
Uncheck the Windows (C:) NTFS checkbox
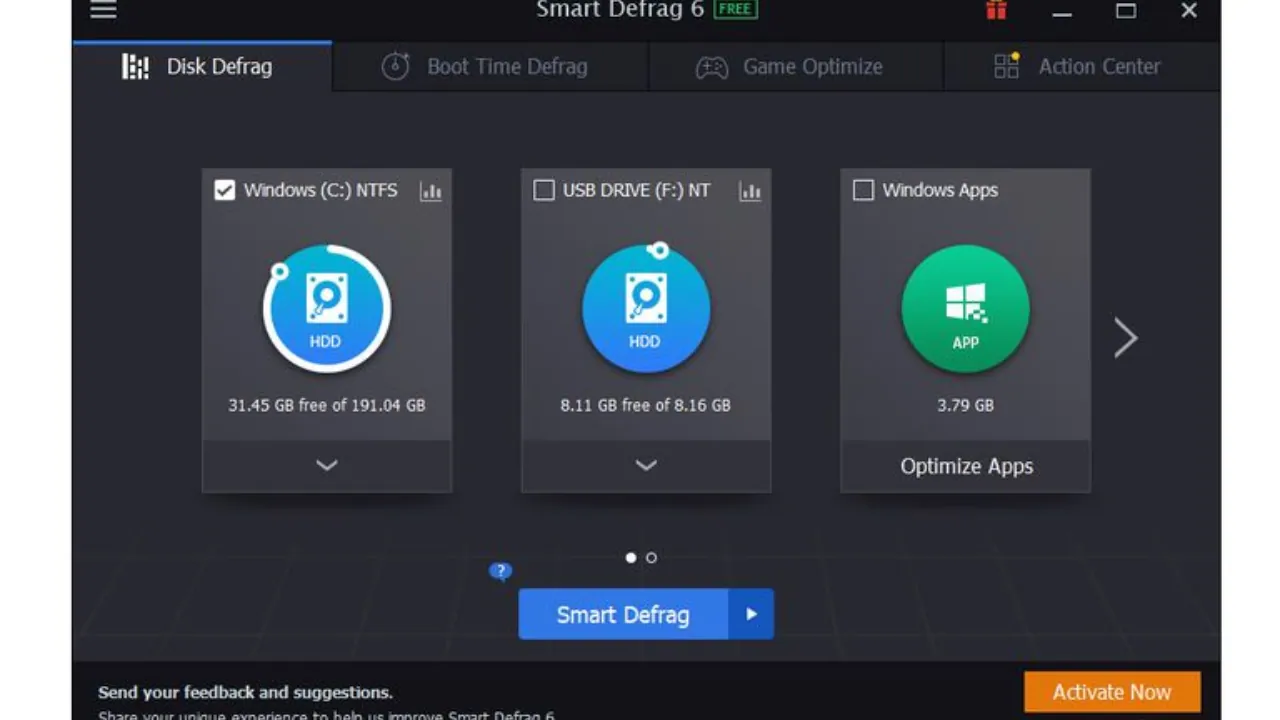point(225,190)
